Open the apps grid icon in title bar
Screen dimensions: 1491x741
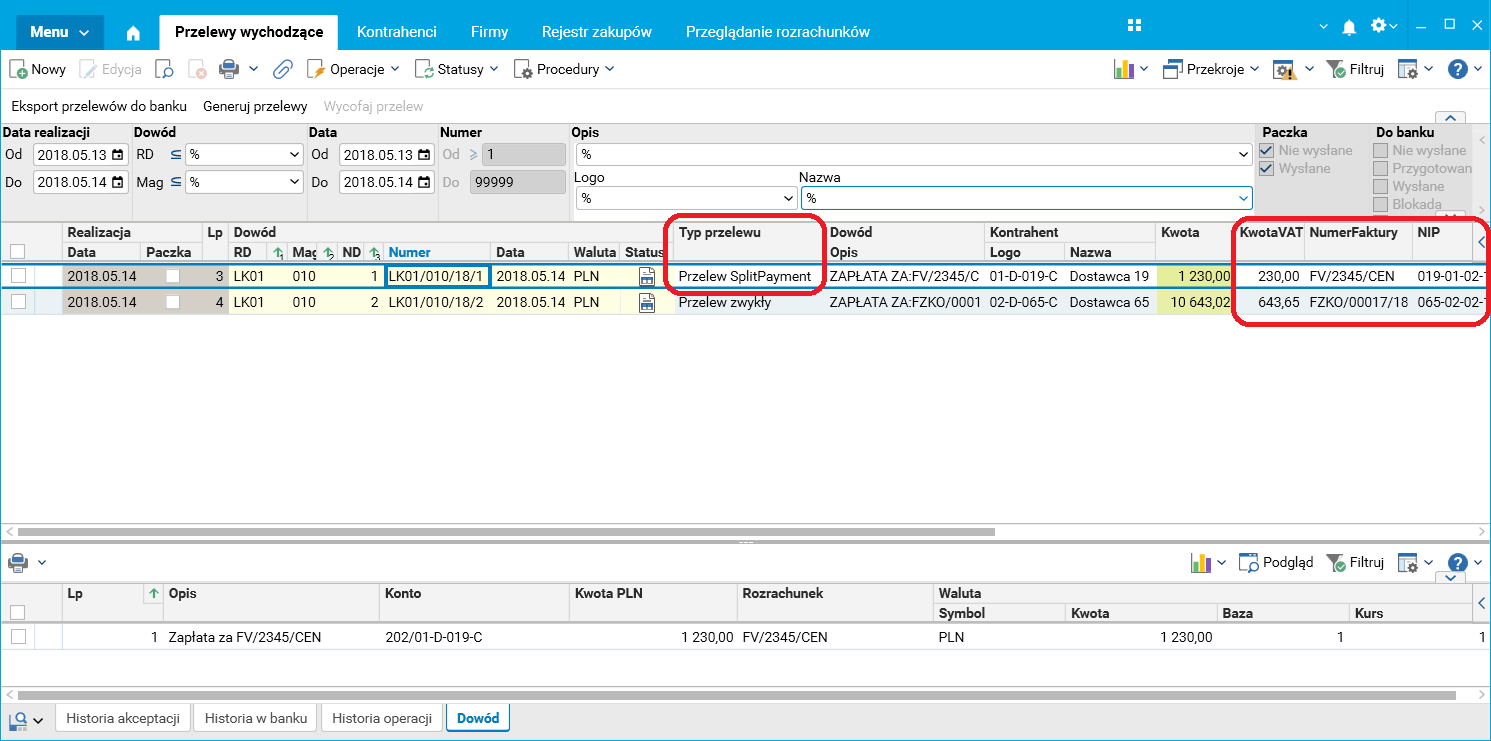(1134, 25)
